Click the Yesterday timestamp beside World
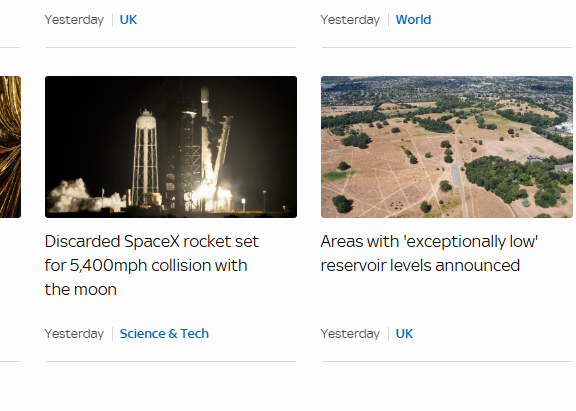This screenshot has height=411, width=576. tap(350, 19)
